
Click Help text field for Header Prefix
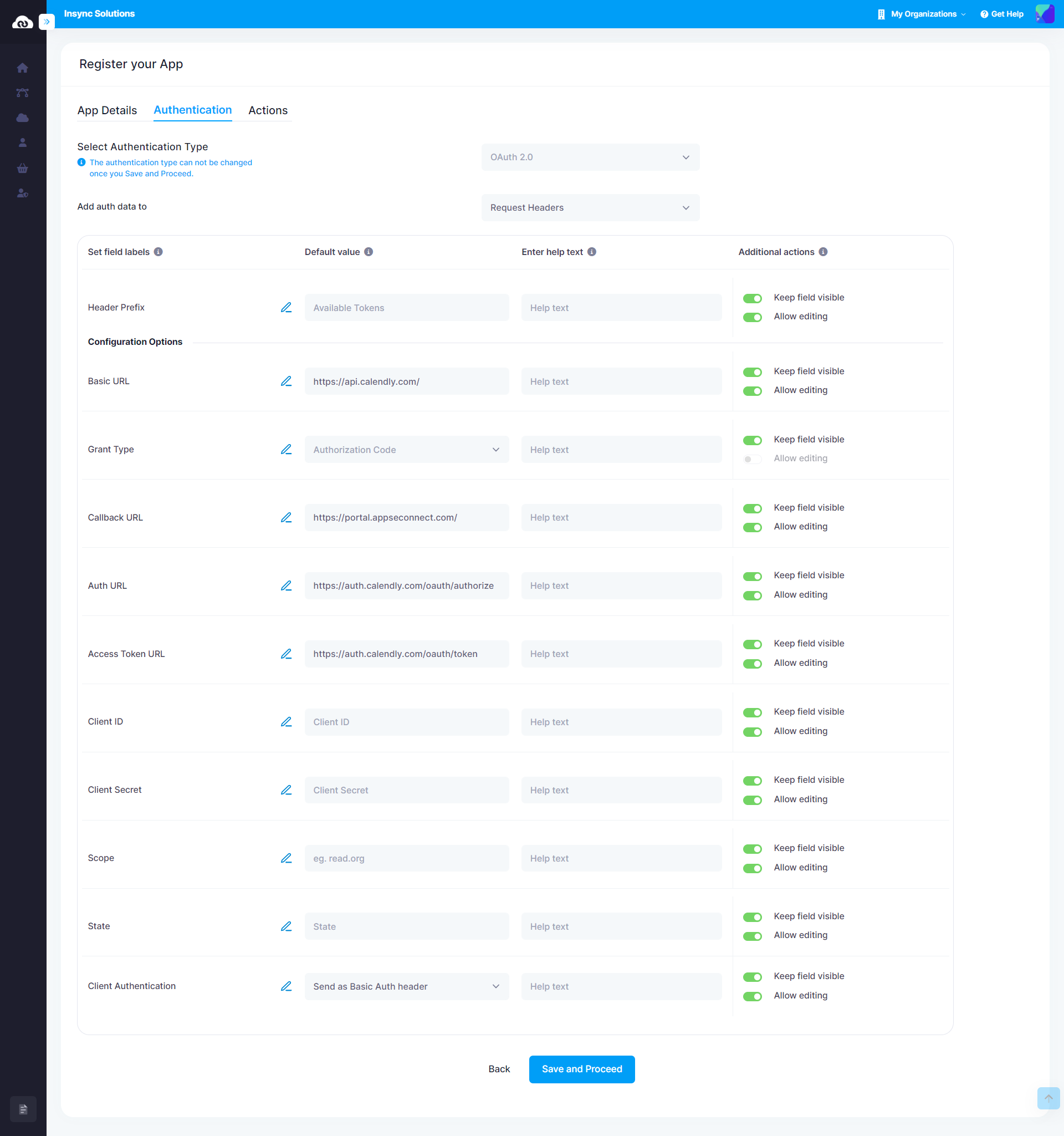621,308
